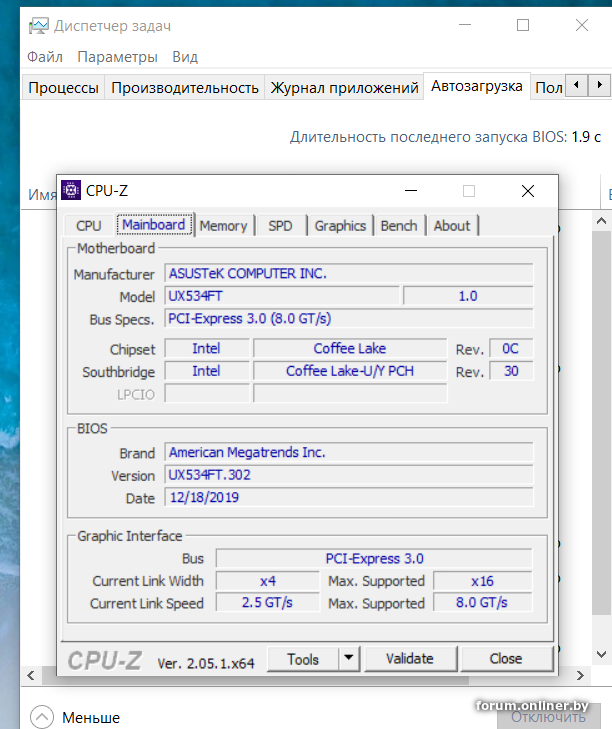Image resolution: width=612 pixels, height=729 pixels.
Task: Switch to the CPU tab in CPU-Z
Action: coord(88,226)
